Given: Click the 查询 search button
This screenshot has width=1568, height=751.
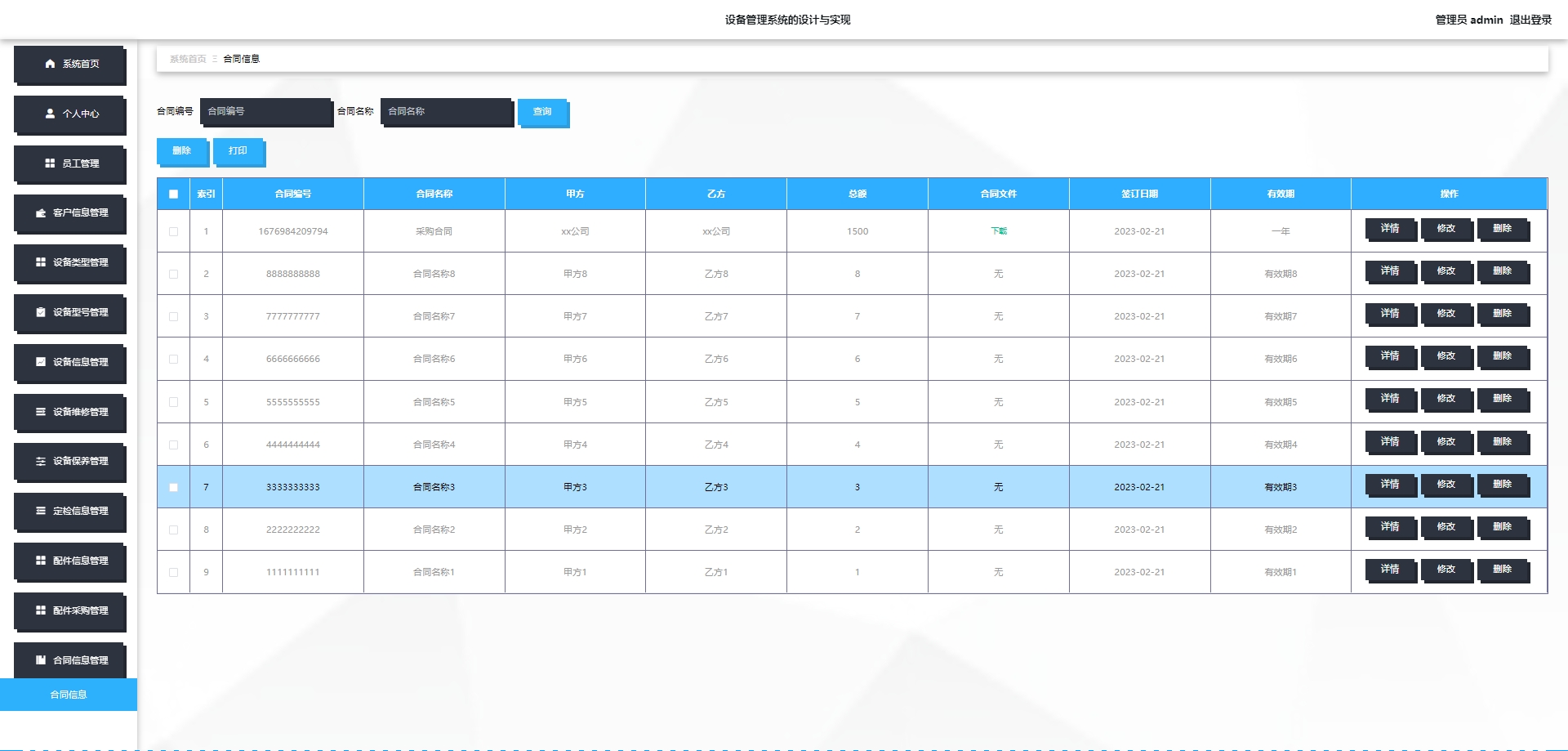Looking at the screenshot, I should tap(543, 113).
